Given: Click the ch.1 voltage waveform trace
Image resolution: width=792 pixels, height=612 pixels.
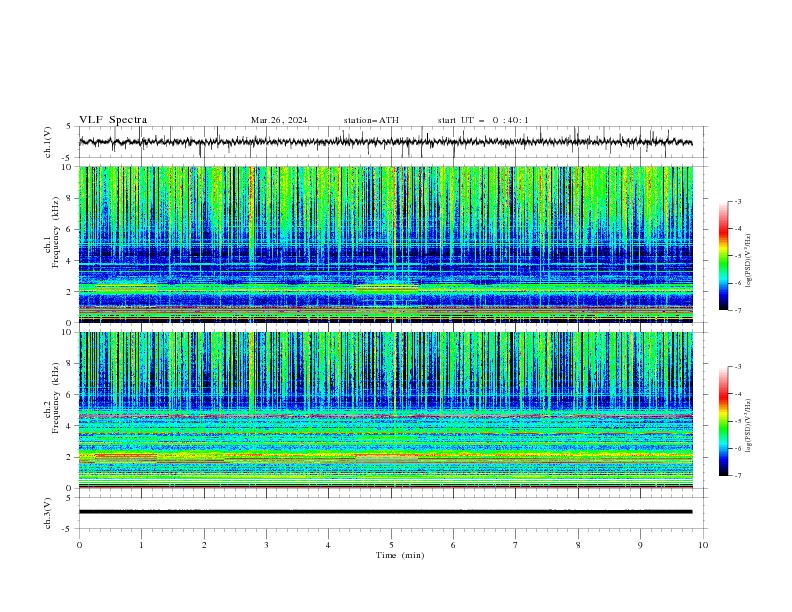Looking at the screenshot, I should 385,142.
